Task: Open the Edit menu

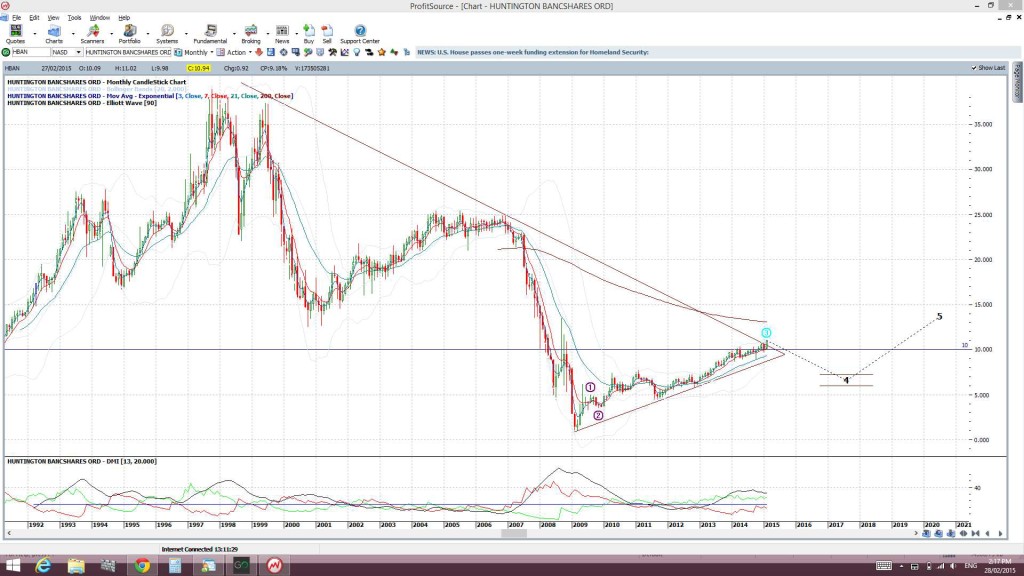Action: tap(34, 18)
